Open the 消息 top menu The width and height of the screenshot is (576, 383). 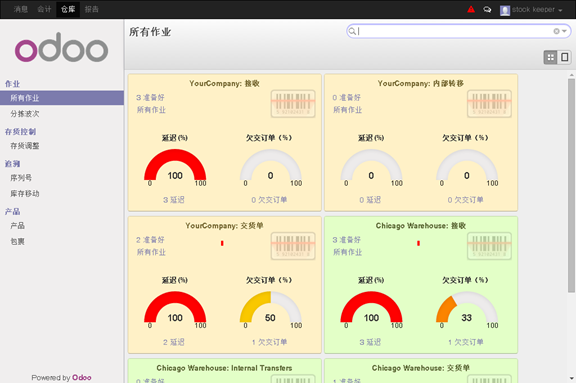coord(21,9)
